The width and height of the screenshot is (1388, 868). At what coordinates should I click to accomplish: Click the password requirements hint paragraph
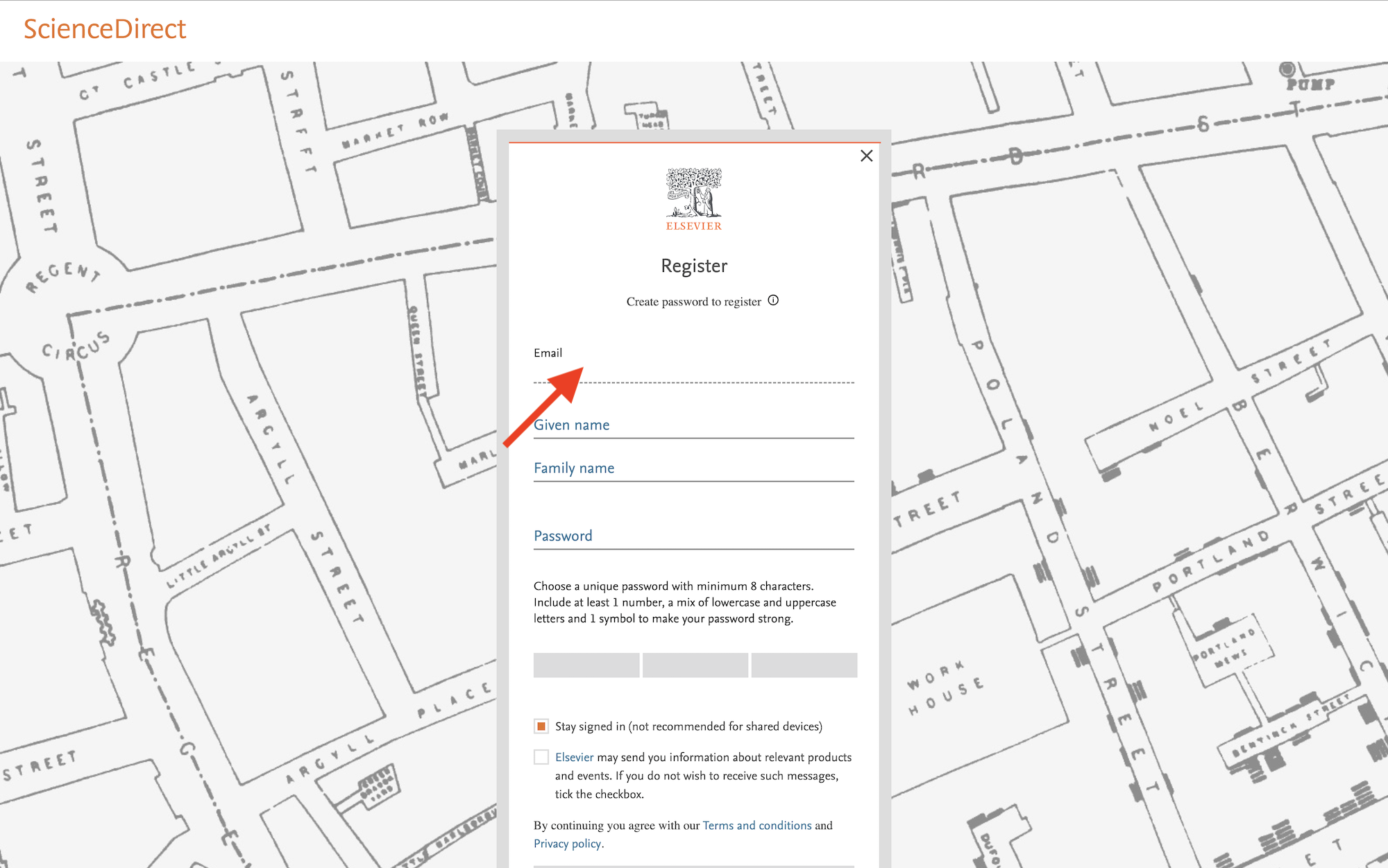tap(684, 602)
